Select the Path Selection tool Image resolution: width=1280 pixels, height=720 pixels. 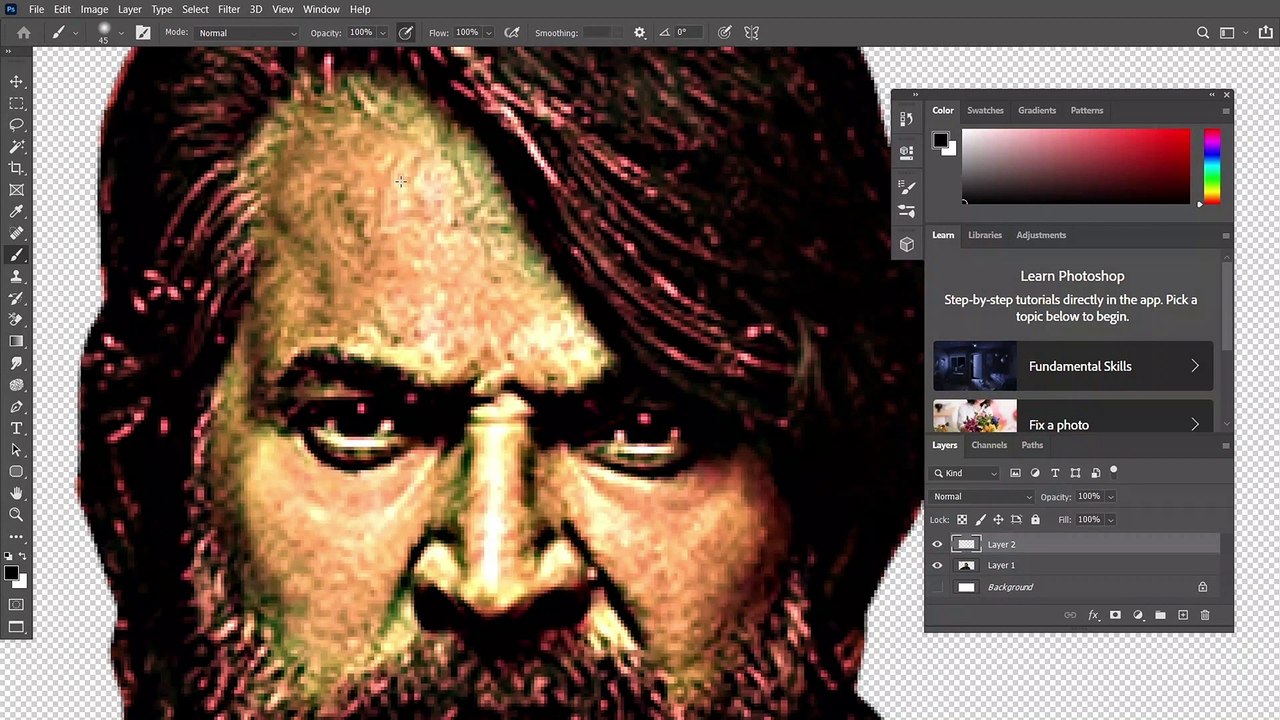[16, 450]
